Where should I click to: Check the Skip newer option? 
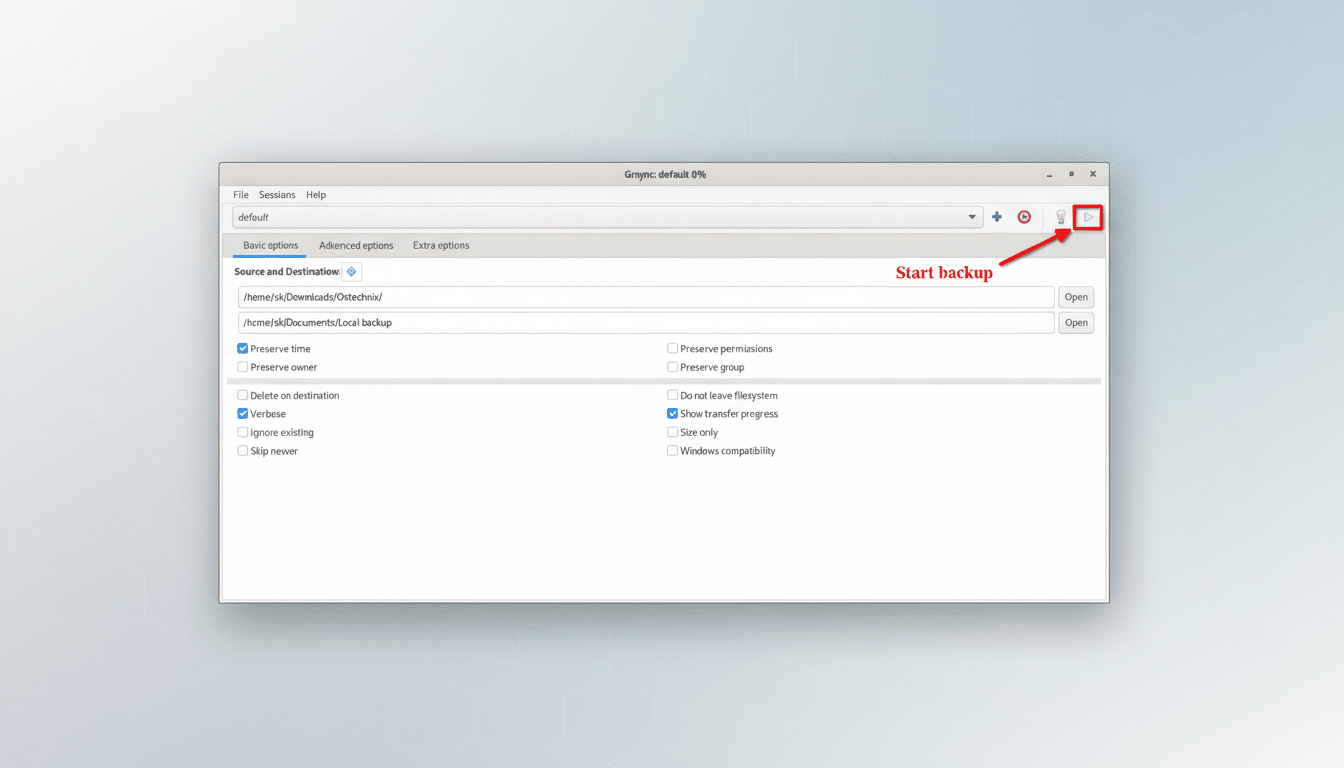click(242, 450)
